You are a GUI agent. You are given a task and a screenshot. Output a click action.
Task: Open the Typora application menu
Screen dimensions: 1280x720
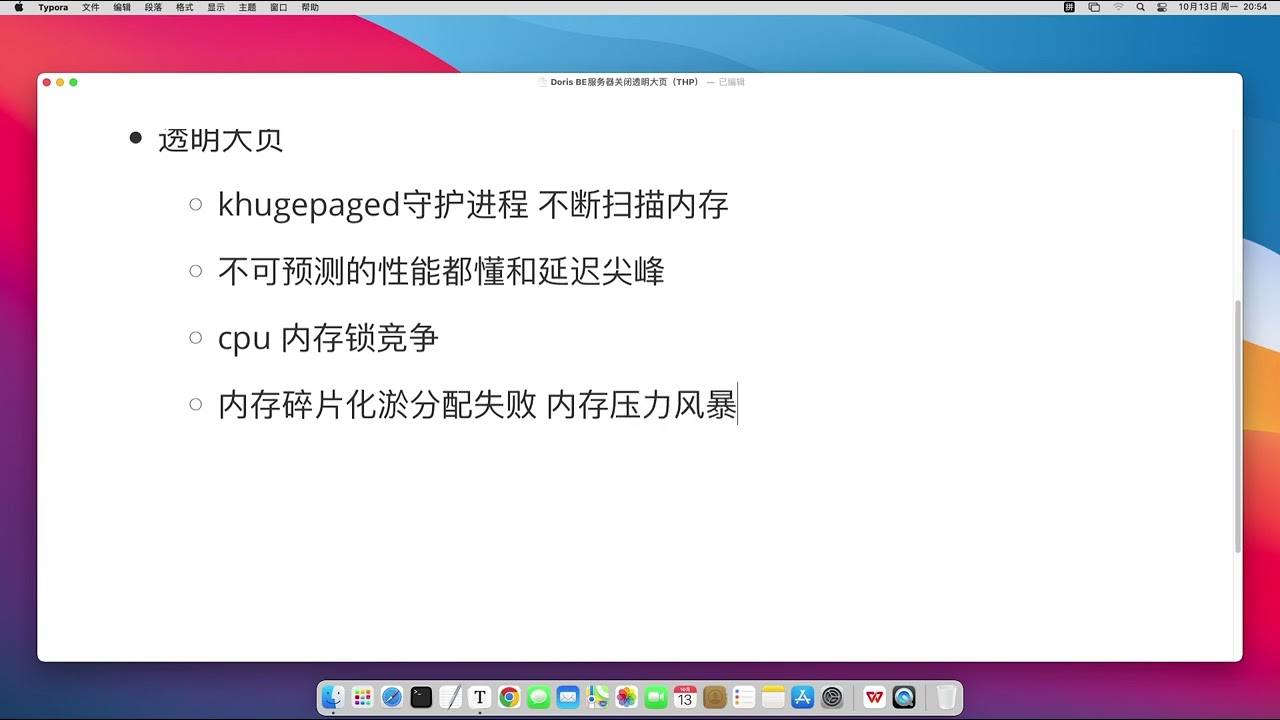(53, 7)
